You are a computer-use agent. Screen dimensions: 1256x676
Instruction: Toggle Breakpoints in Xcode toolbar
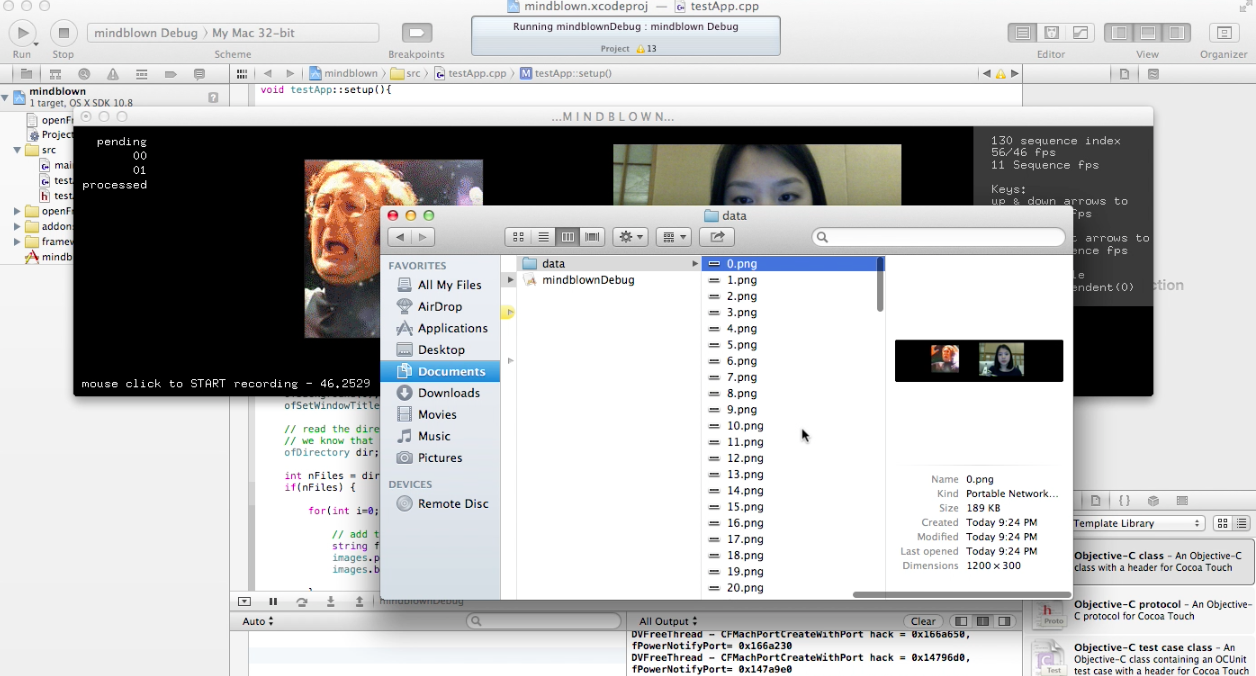[417, 33]
